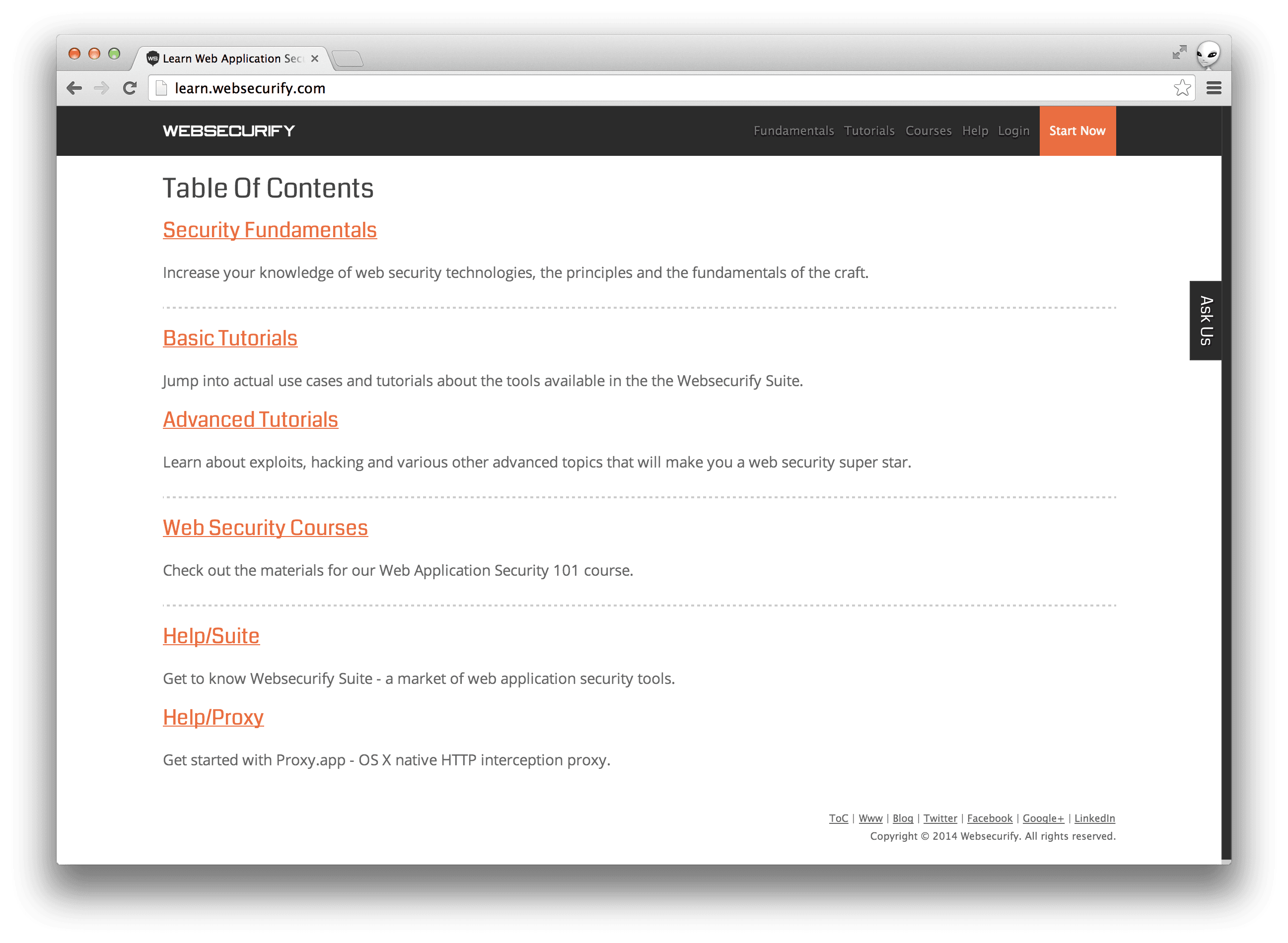Open the Tutorials nav item
Viewport: 1288px width, 943px height.
pyautogui.click(x=869, y=131)
